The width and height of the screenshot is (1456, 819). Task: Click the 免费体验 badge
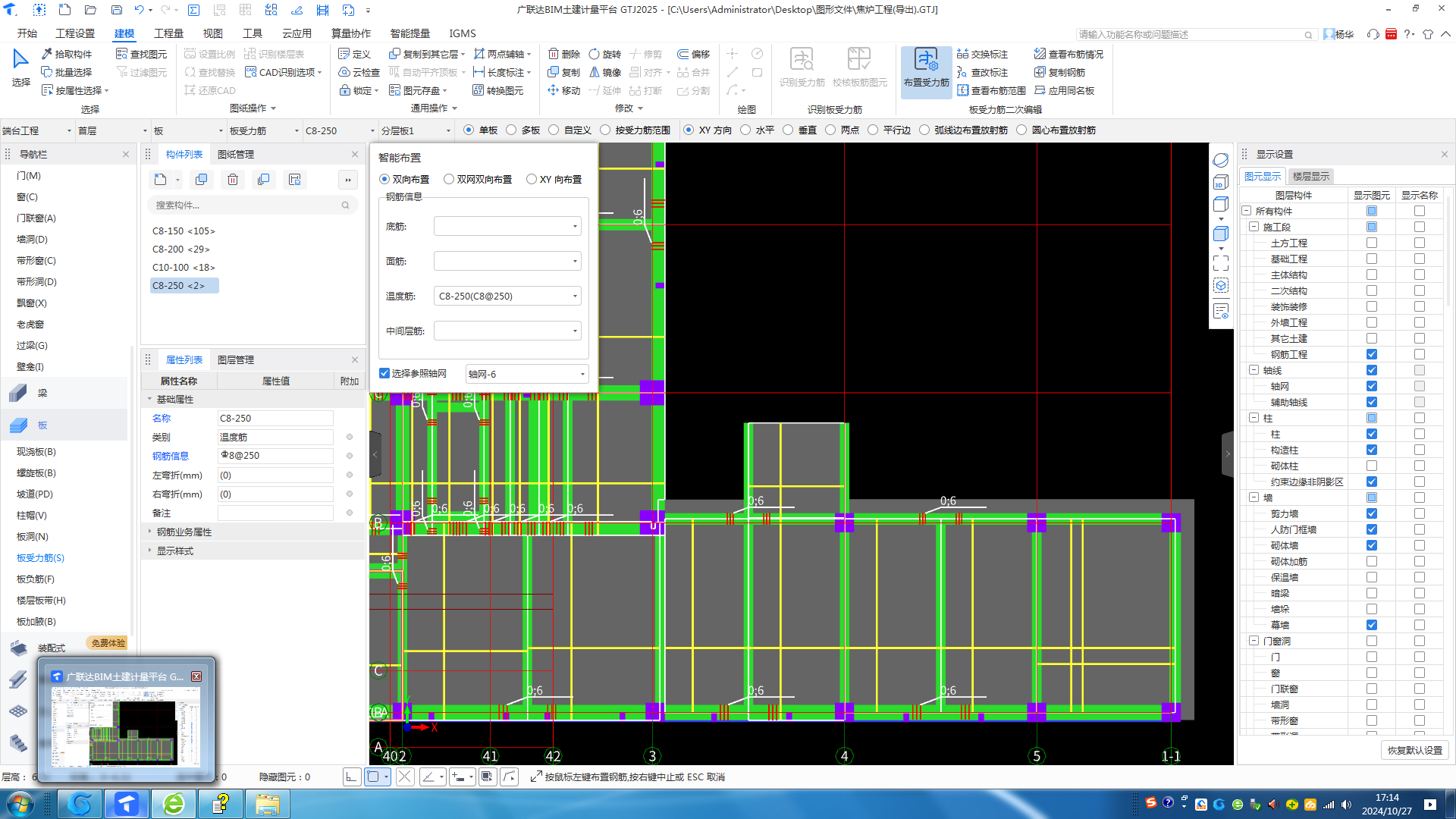coord(108,643)
